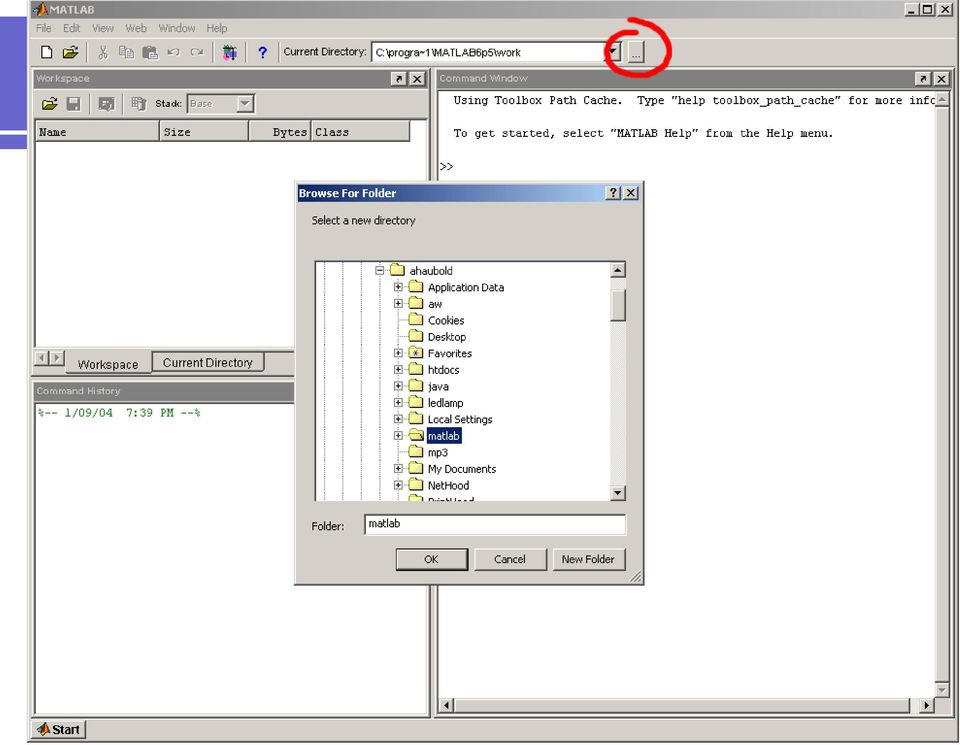Open the Window menu
Viewport: 960px width, 745px height.
click(x=177, y=28)
